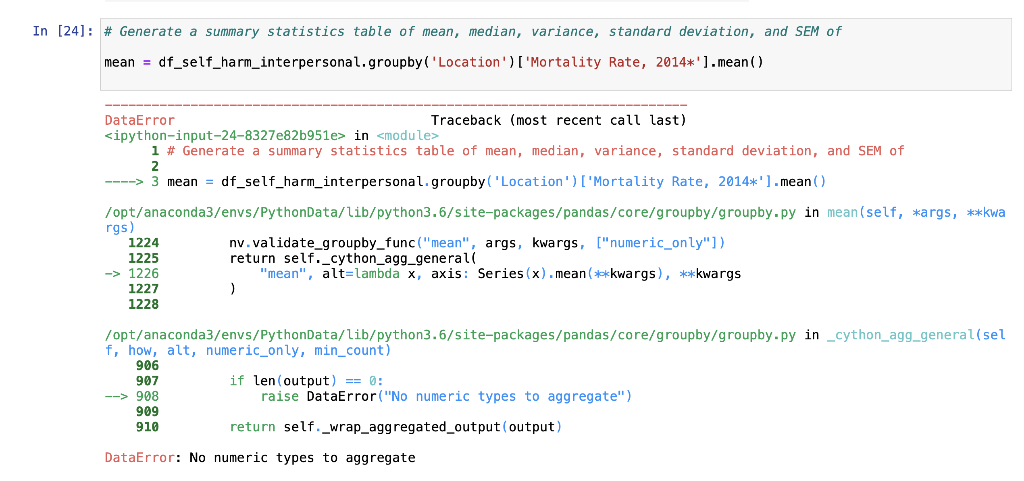
Task: Click line 907 'if len(output) == 0:'
Action: 260,381
